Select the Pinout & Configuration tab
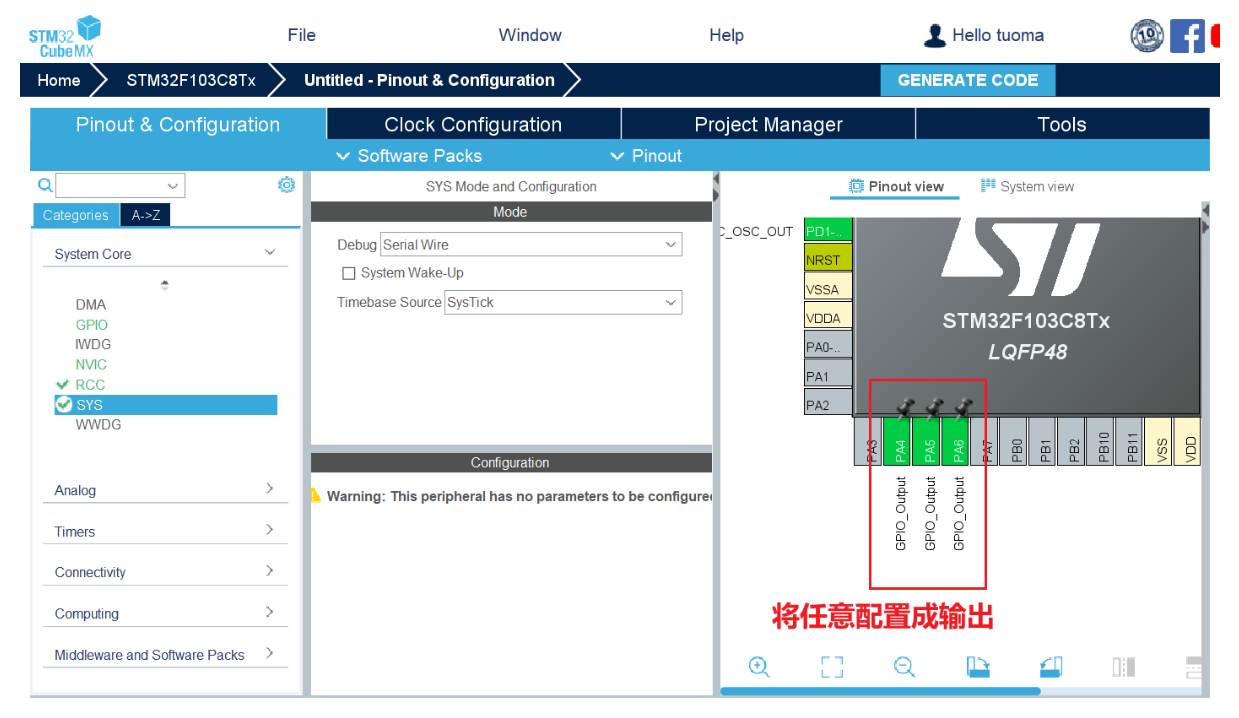1239x718 pixels. pyautogui.click(x=178, y=125)
